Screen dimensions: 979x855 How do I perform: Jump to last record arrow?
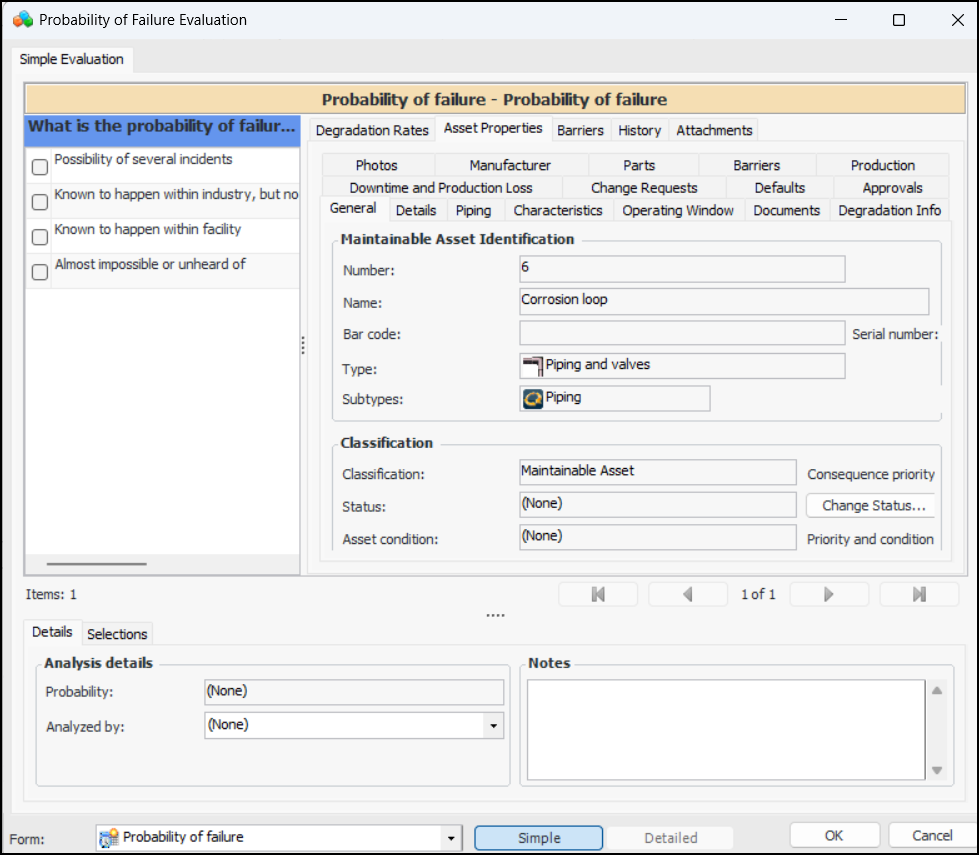[x=919, y=594]
